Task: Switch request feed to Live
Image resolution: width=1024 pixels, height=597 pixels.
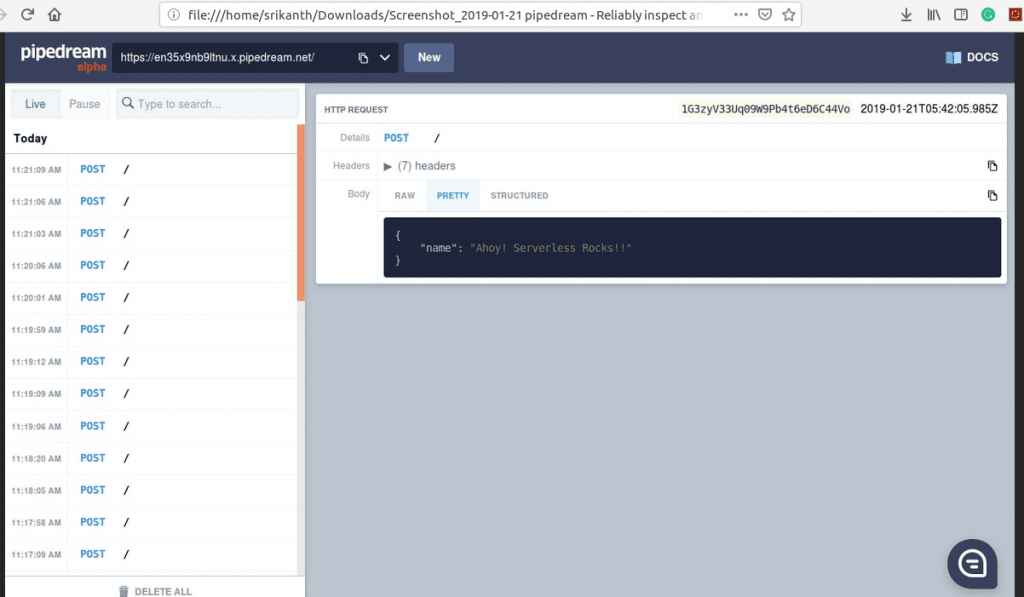Action: tap(35, 104)
